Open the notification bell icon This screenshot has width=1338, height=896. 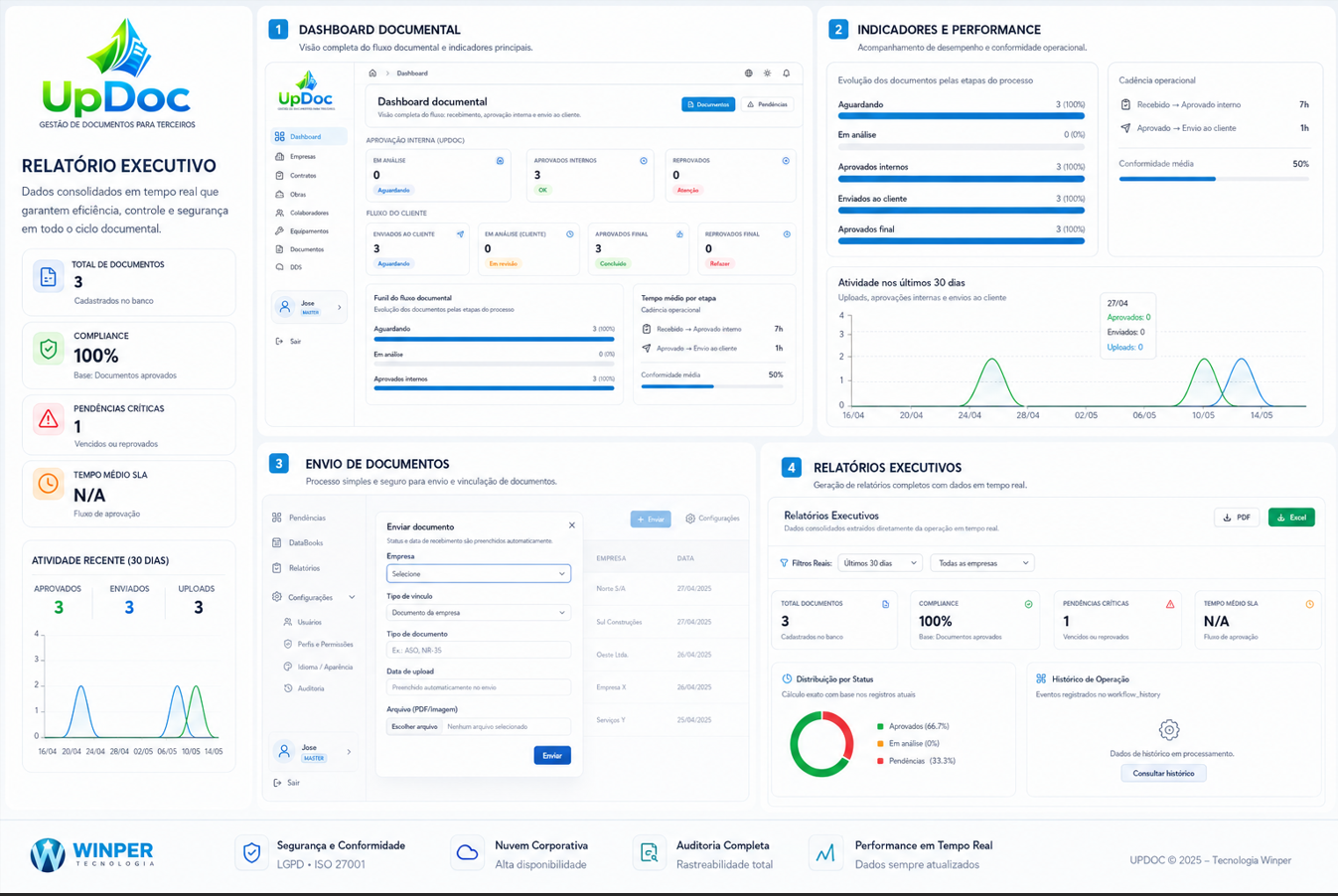[x=786, y=74]
